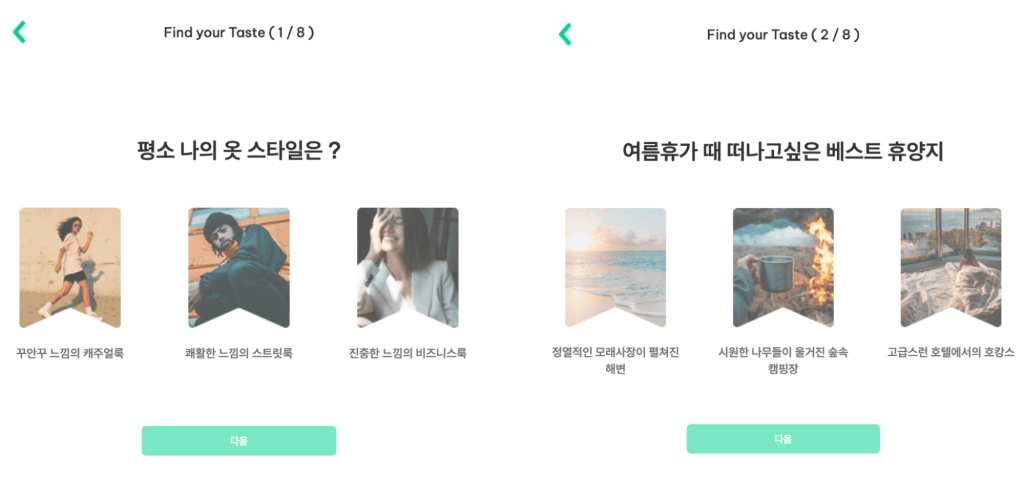Screen dimensions: 1024x498
Task: Click the 진중한 느낌의 비즈니스룩 label
Action: click(x=408, y=354)
